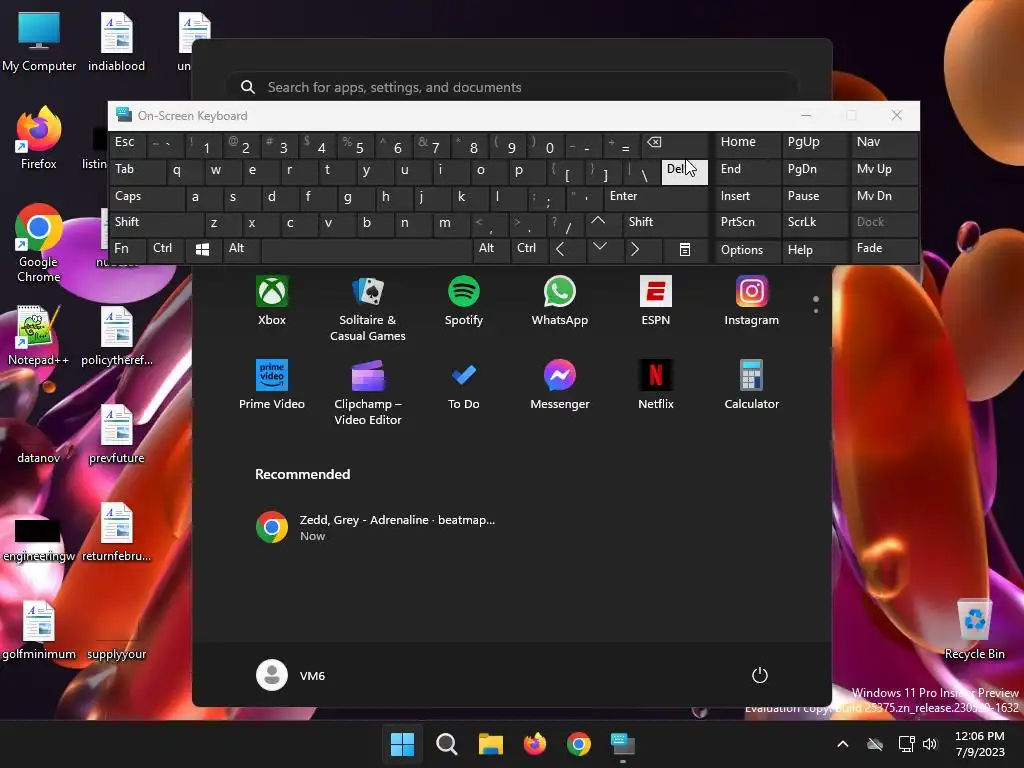The height and width of the screenshot is (768, 1024).
Task: Click the power button in Start menu
Action: pyautogui.click(x=760, y=675)
